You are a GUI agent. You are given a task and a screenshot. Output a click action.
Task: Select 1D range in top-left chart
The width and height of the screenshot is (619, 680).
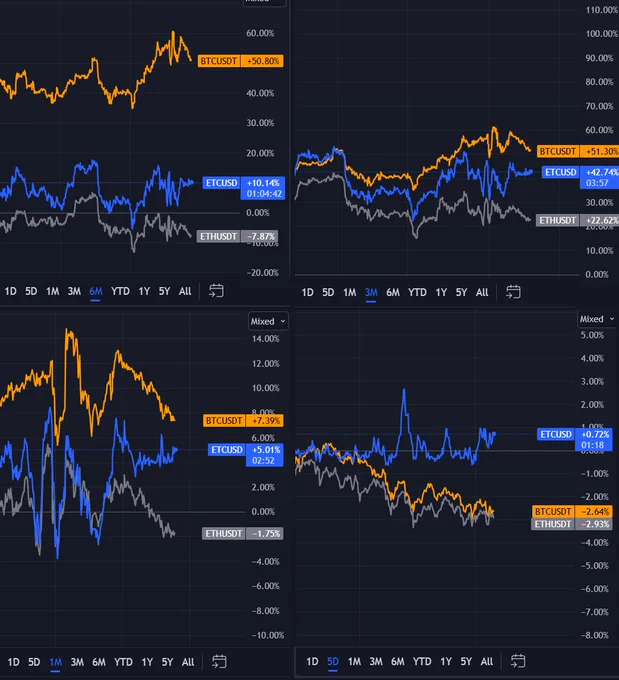click(x=11, y=291)
